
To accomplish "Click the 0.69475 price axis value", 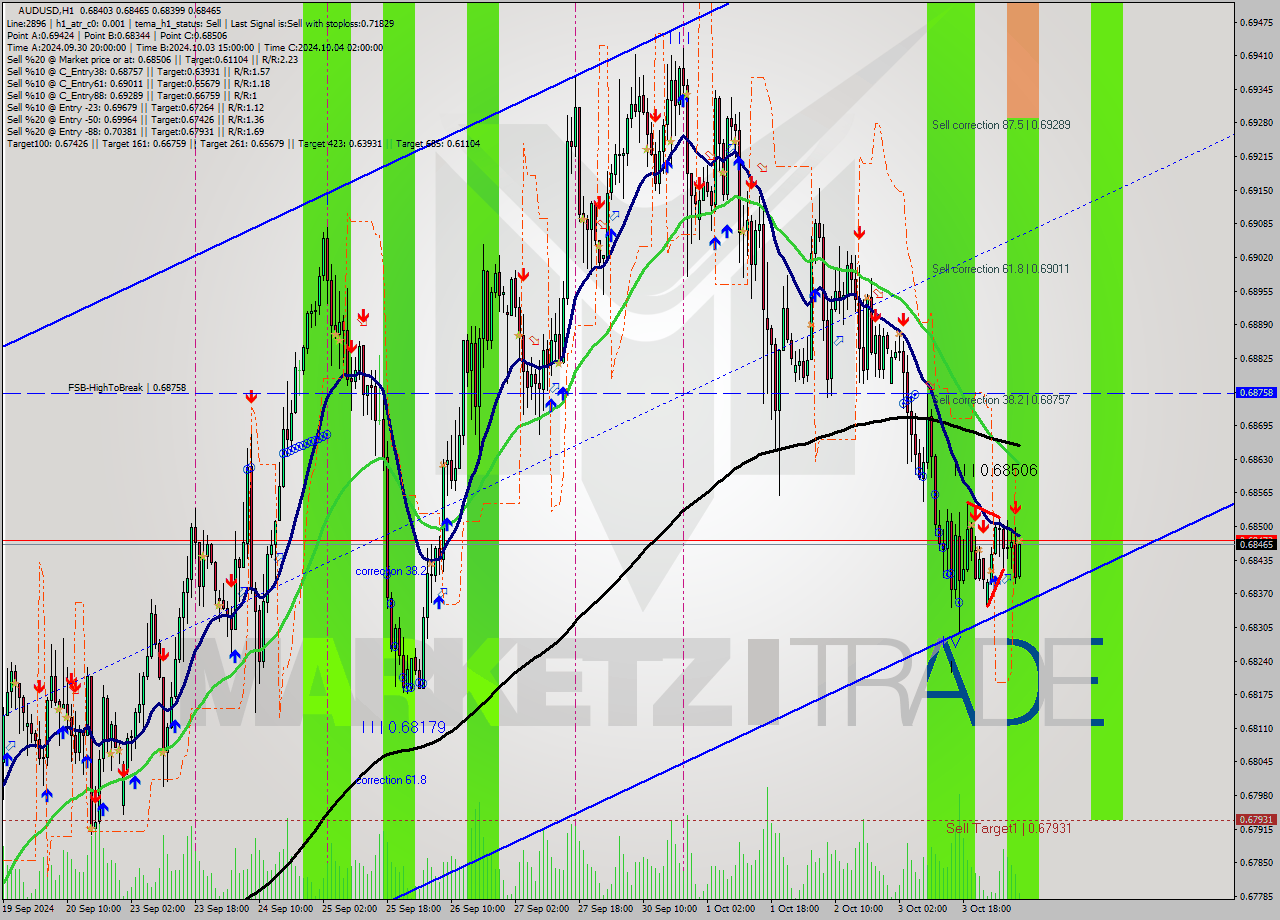I will pyautogui.click(x=1256, y=21).
